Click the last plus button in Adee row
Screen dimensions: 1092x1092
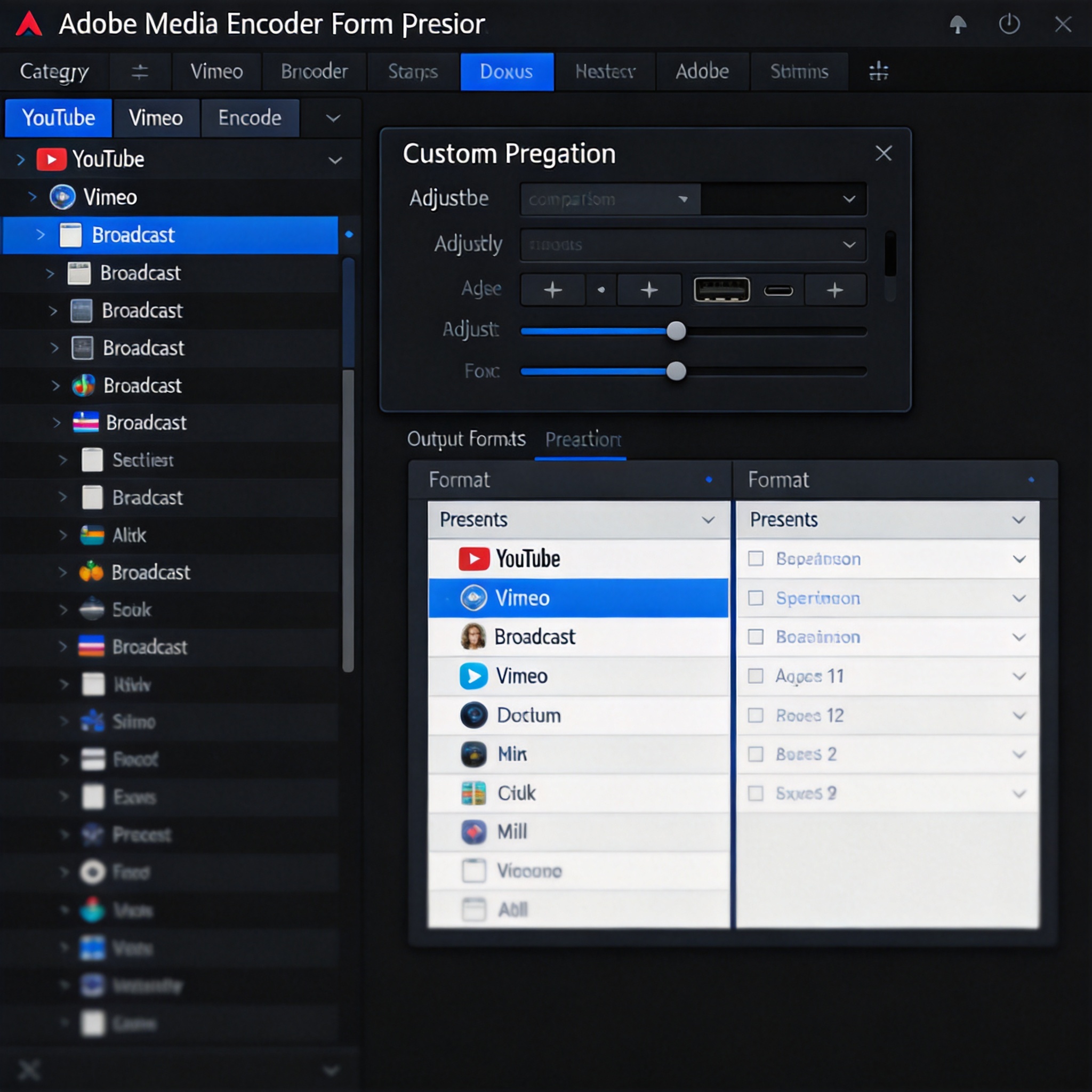pyautogui.click(x=835, y=290)
